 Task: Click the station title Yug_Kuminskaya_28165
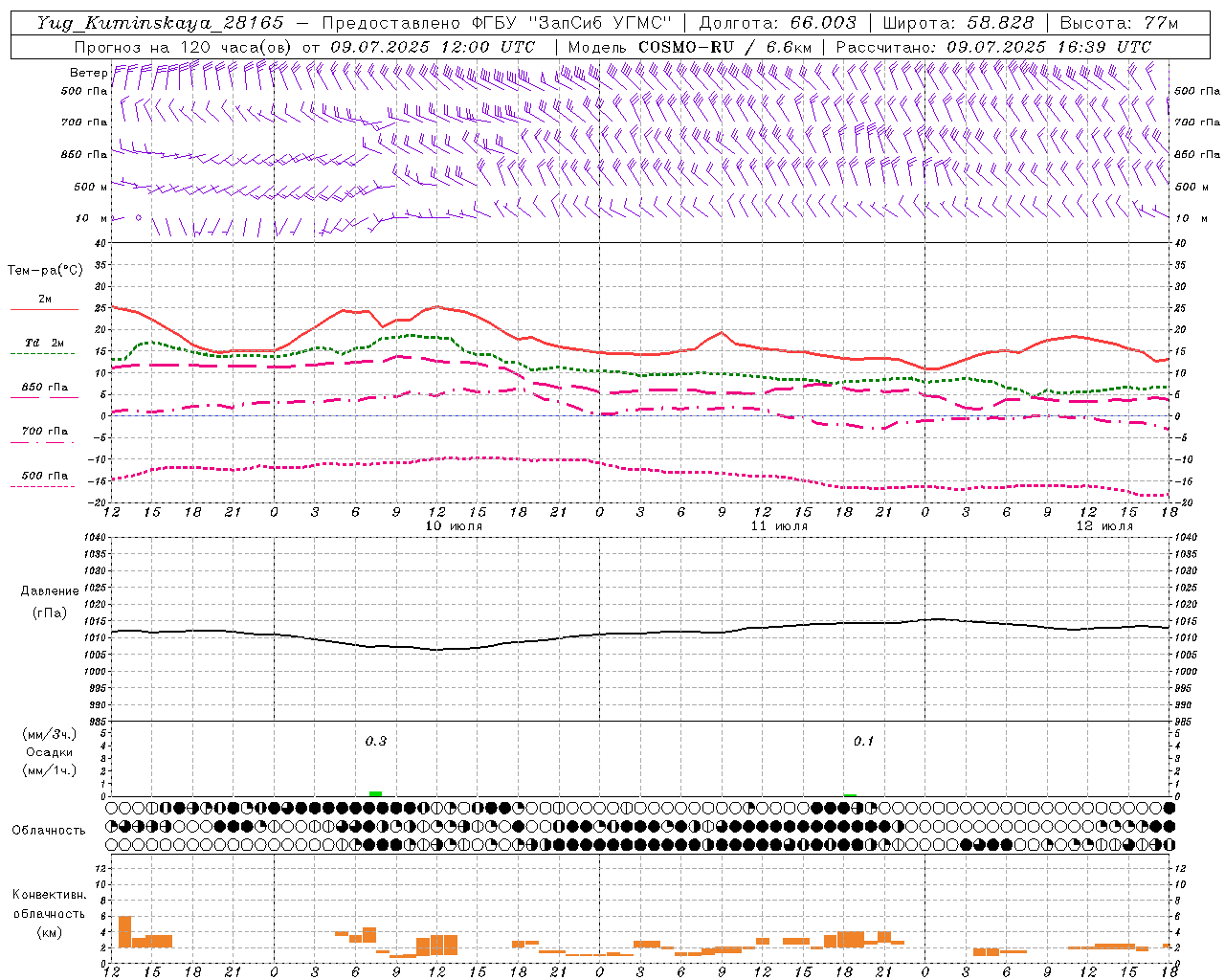(161, 23)
